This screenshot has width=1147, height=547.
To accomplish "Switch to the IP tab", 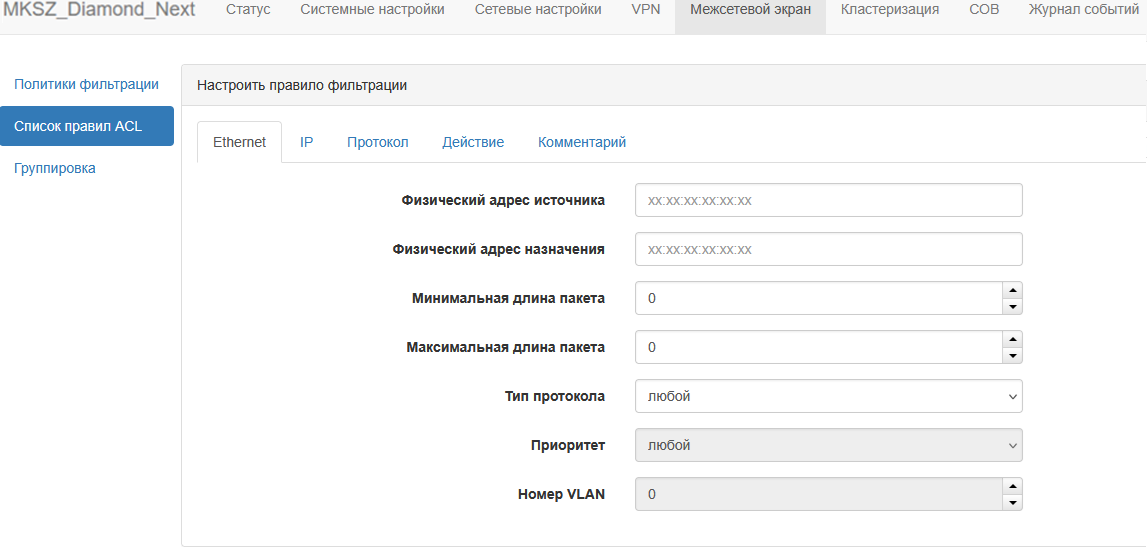I will 307,142.
